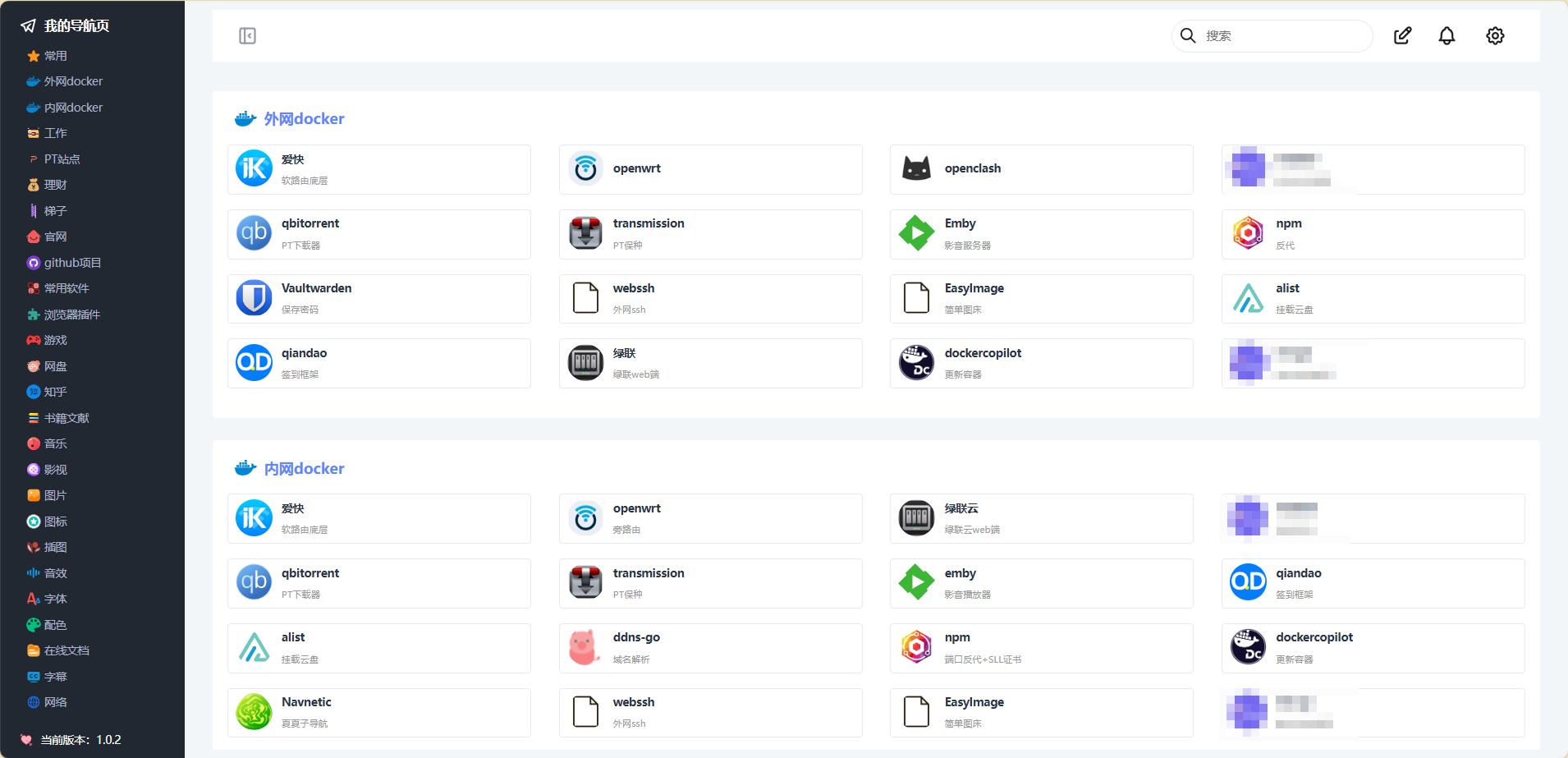This screenshot has height=758, width=1568.
Task: Open notifications via the bell icon
Action: point(1447,36)
